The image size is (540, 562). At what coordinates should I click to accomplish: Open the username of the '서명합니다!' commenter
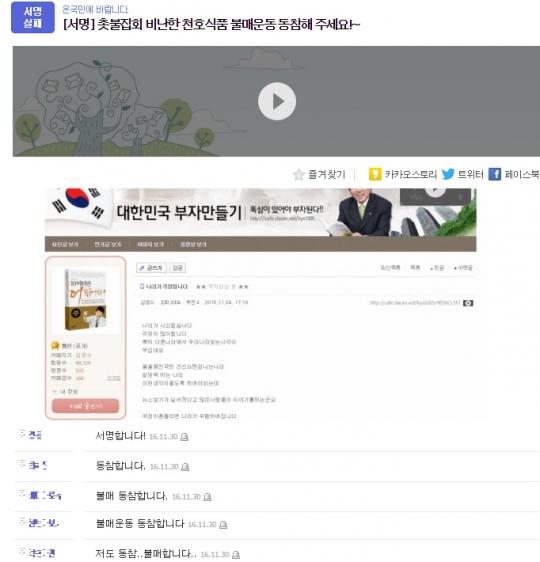pyautogui.click(x=35, y=435)
